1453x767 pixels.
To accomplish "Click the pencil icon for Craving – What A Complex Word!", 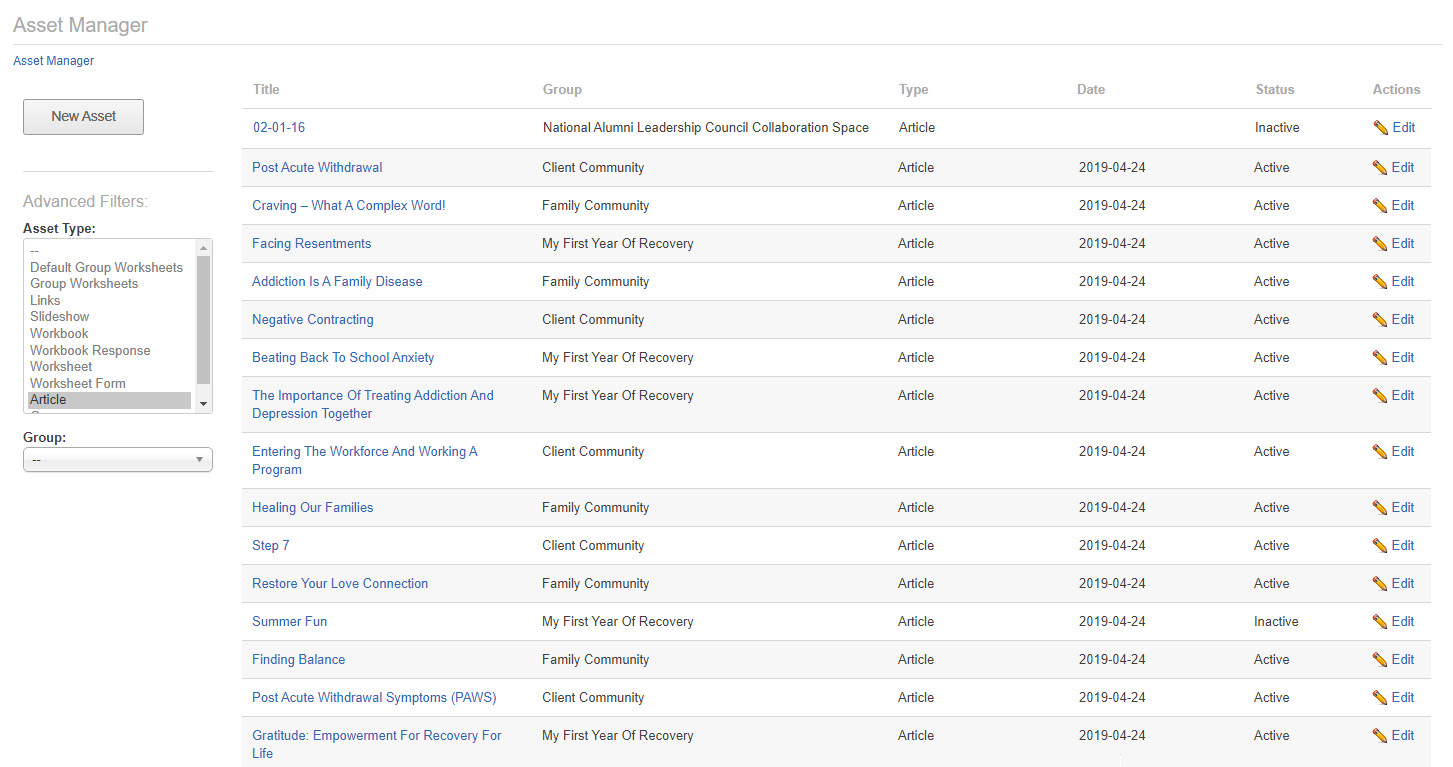I will (x=1380, y=206).
